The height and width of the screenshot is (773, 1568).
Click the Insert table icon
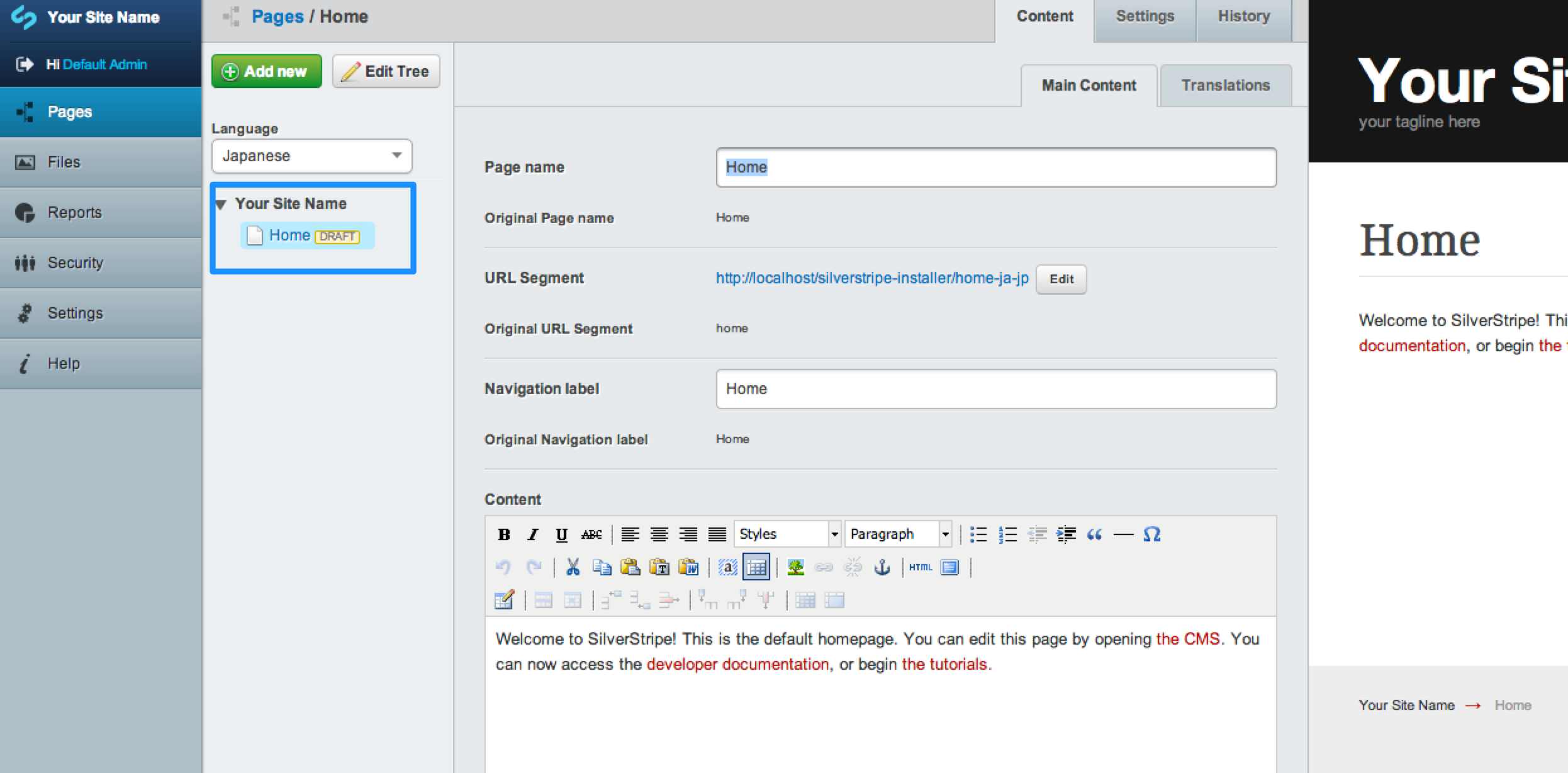click(x=758, y=566)
